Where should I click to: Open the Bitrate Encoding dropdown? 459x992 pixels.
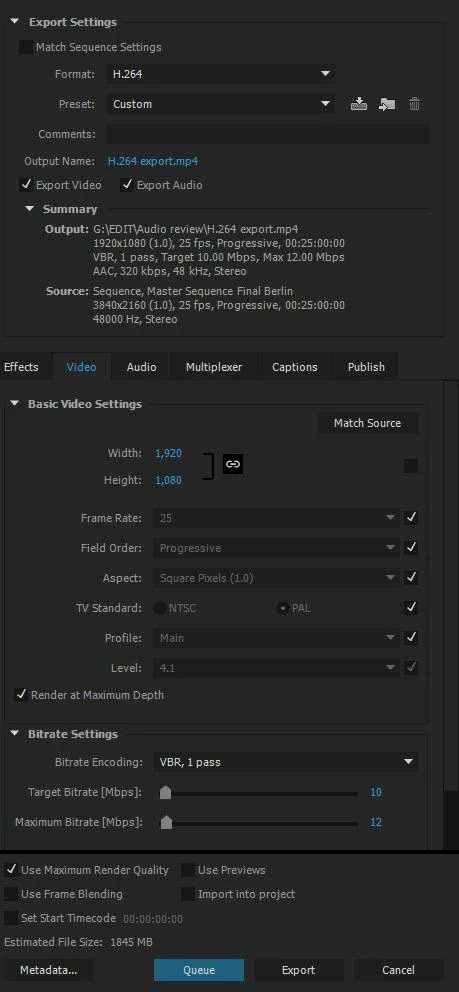[285, 762]
